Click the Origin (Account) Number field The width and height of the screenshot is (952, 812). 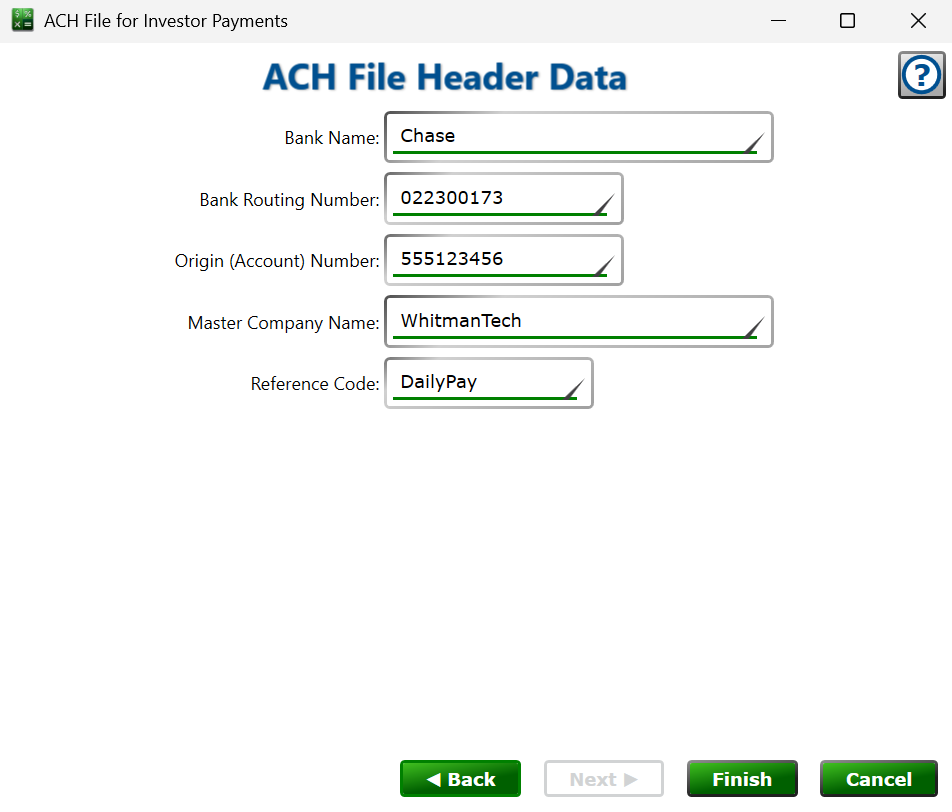pyautogui.click(x=504, y=260)
